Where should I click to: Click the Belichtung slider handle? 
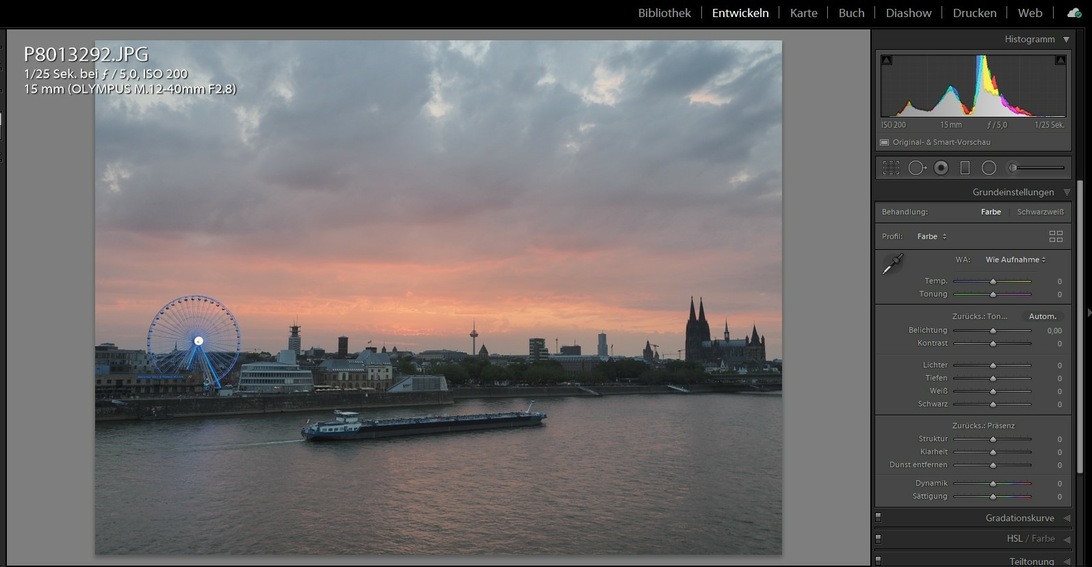[x=993, y=330]
